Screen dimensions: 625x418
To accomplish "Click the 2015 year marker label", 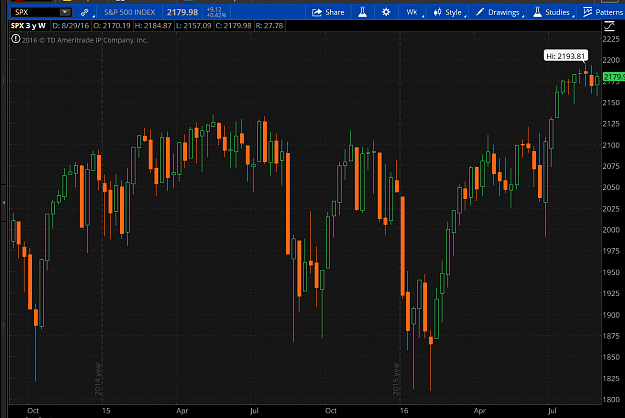I will (396, 379).
